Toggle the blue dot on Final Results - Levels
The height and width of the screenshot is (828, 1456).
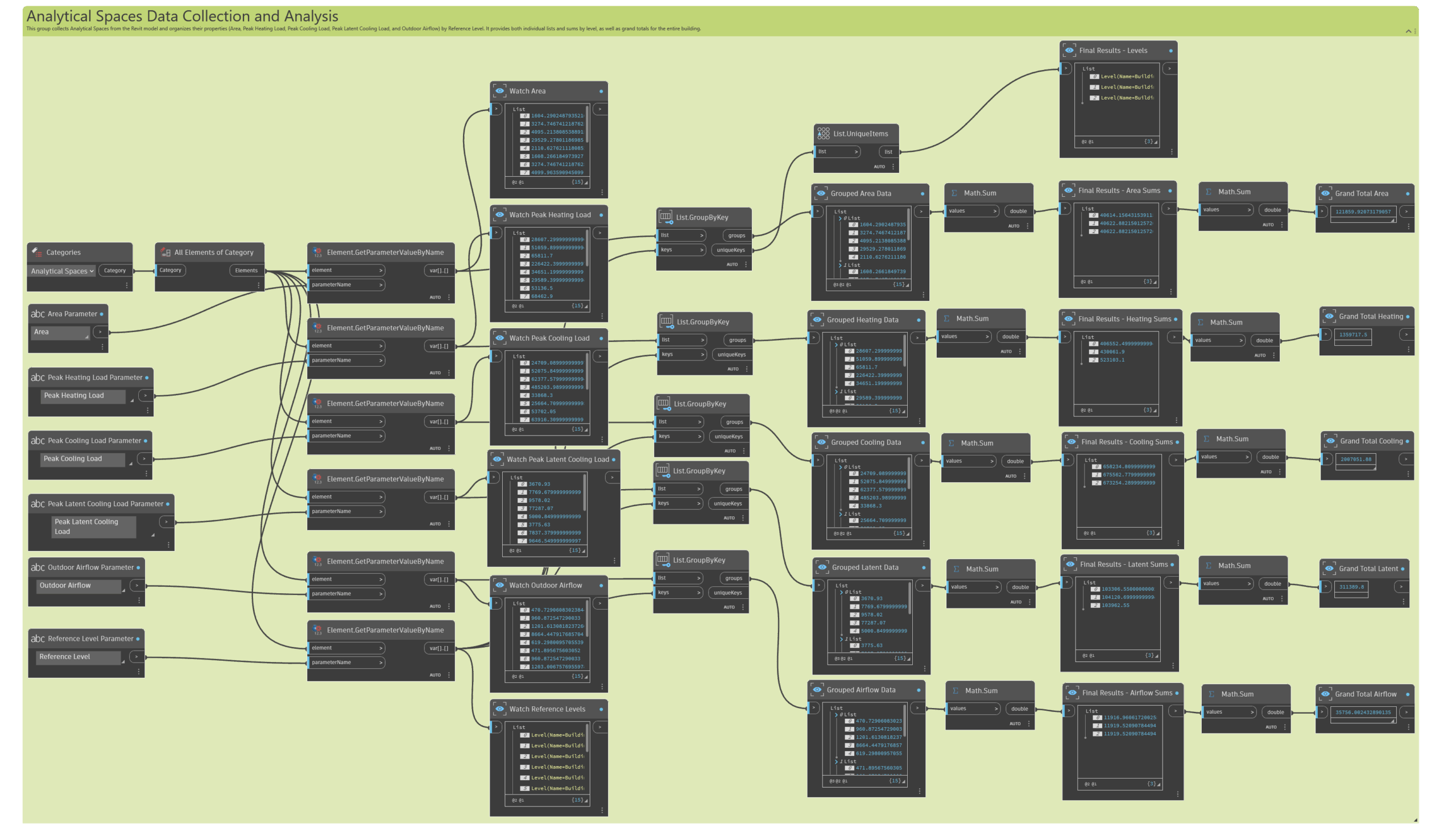(1170, 51)
